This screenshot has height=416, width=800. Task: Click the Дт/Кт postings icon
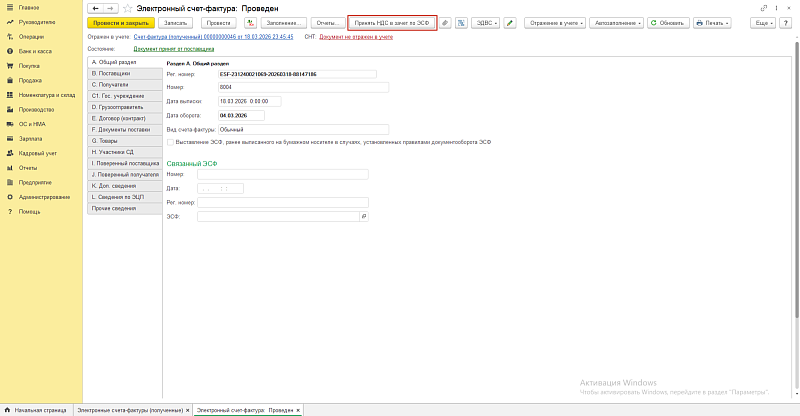tap(250, 22)
